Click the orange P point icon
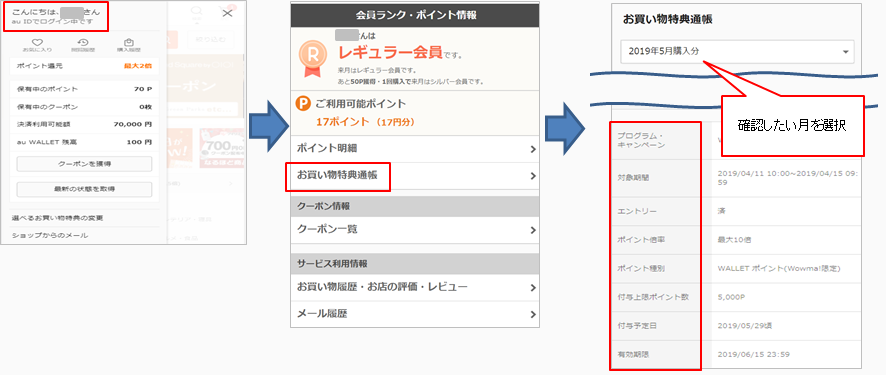886x375 pixels. (x=303, y=103)
